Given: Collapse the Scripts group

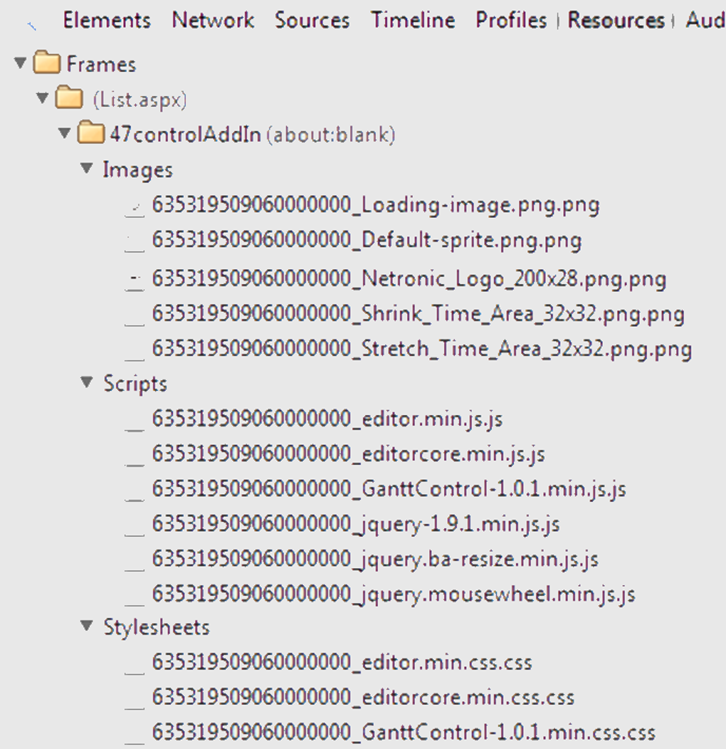Looking at the screenshot, I should point(87,384).
